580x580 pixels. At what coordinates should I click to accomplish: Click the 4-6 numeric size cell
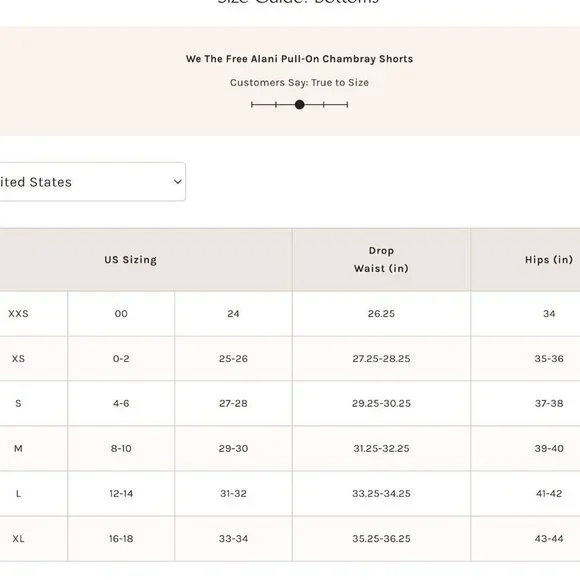click(x=121, y=403)
